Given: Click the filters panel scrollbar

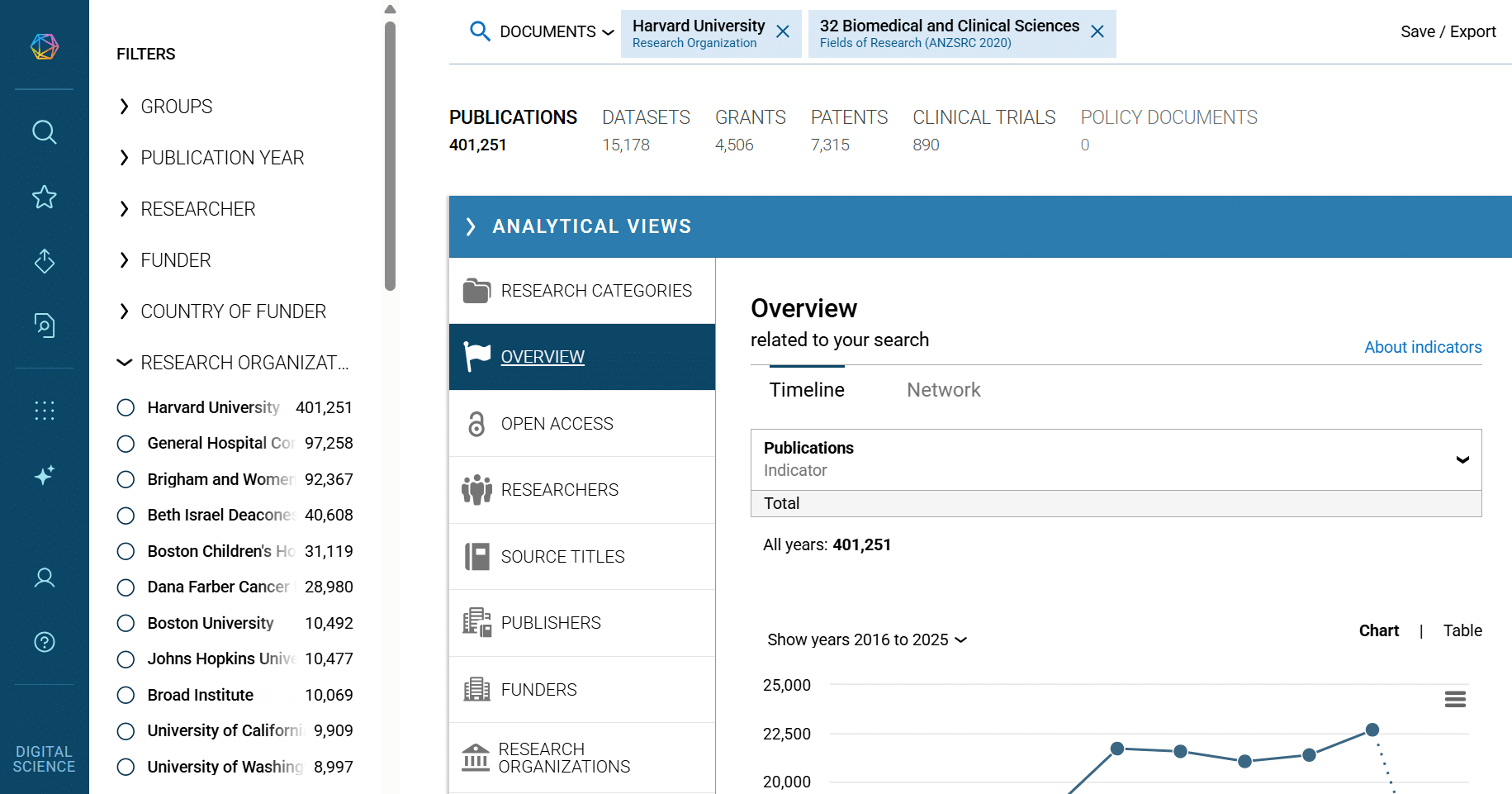Looking at the screenshot, I should click(x=391, y=157).
